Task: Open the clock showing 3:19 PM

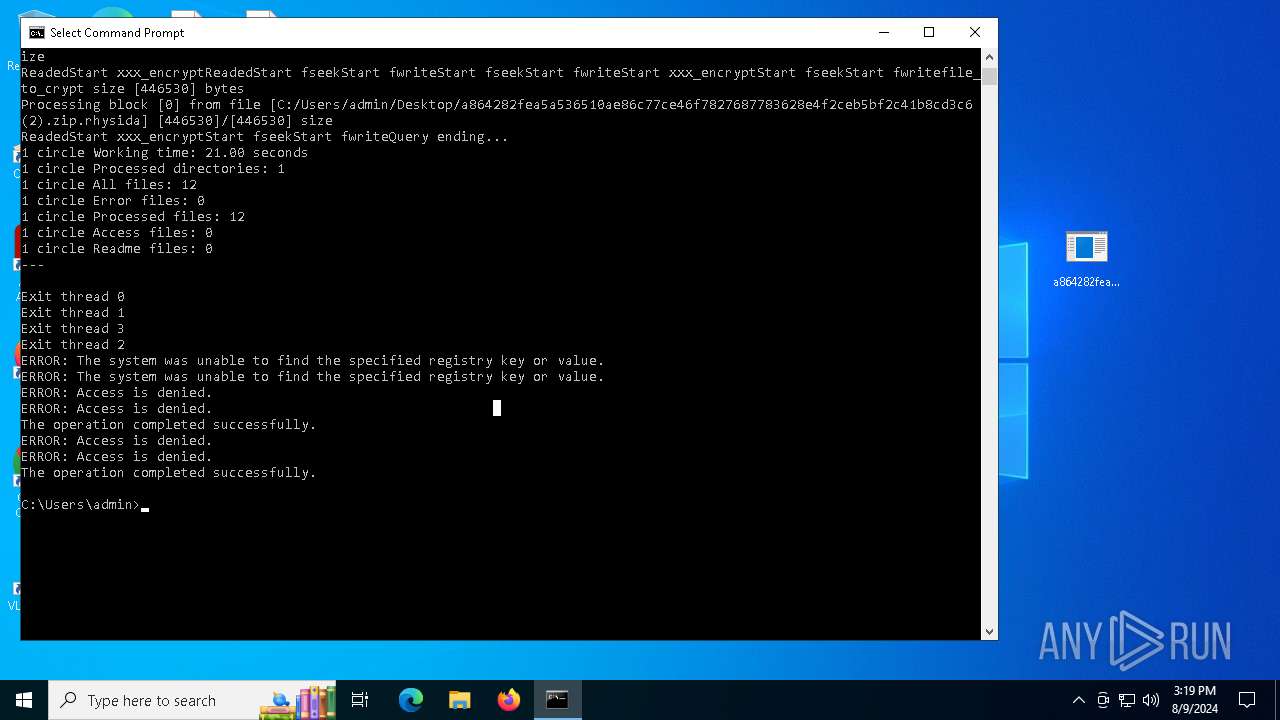Action: pos(1195,700)
